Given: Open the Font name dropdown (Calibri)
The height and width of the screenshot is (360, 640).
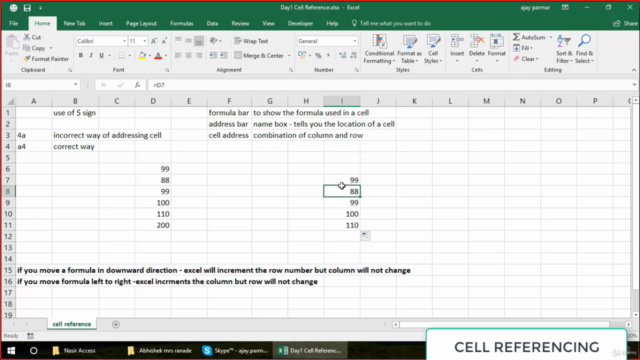Looking at the screenshot, I should coord(124,41).
